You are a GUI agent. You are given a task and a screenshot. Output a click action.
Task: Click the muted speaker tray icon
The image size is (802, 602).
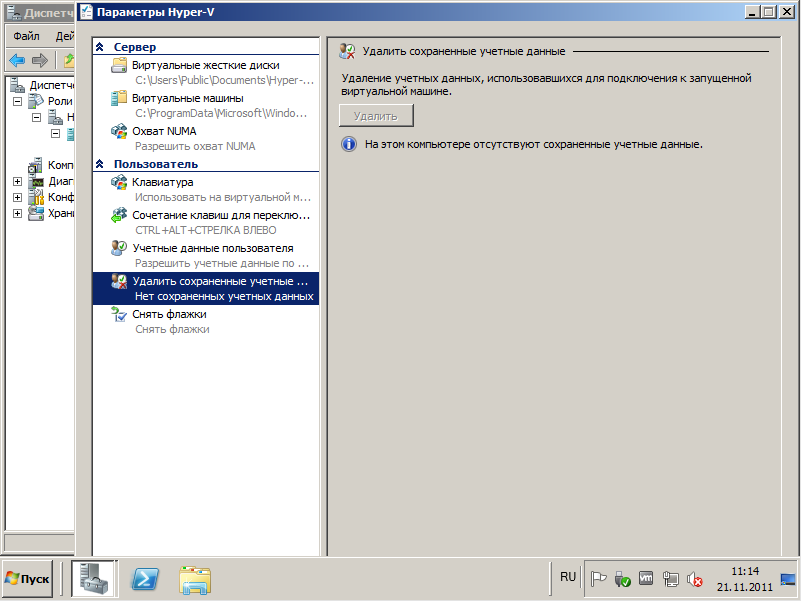[694, 579]
